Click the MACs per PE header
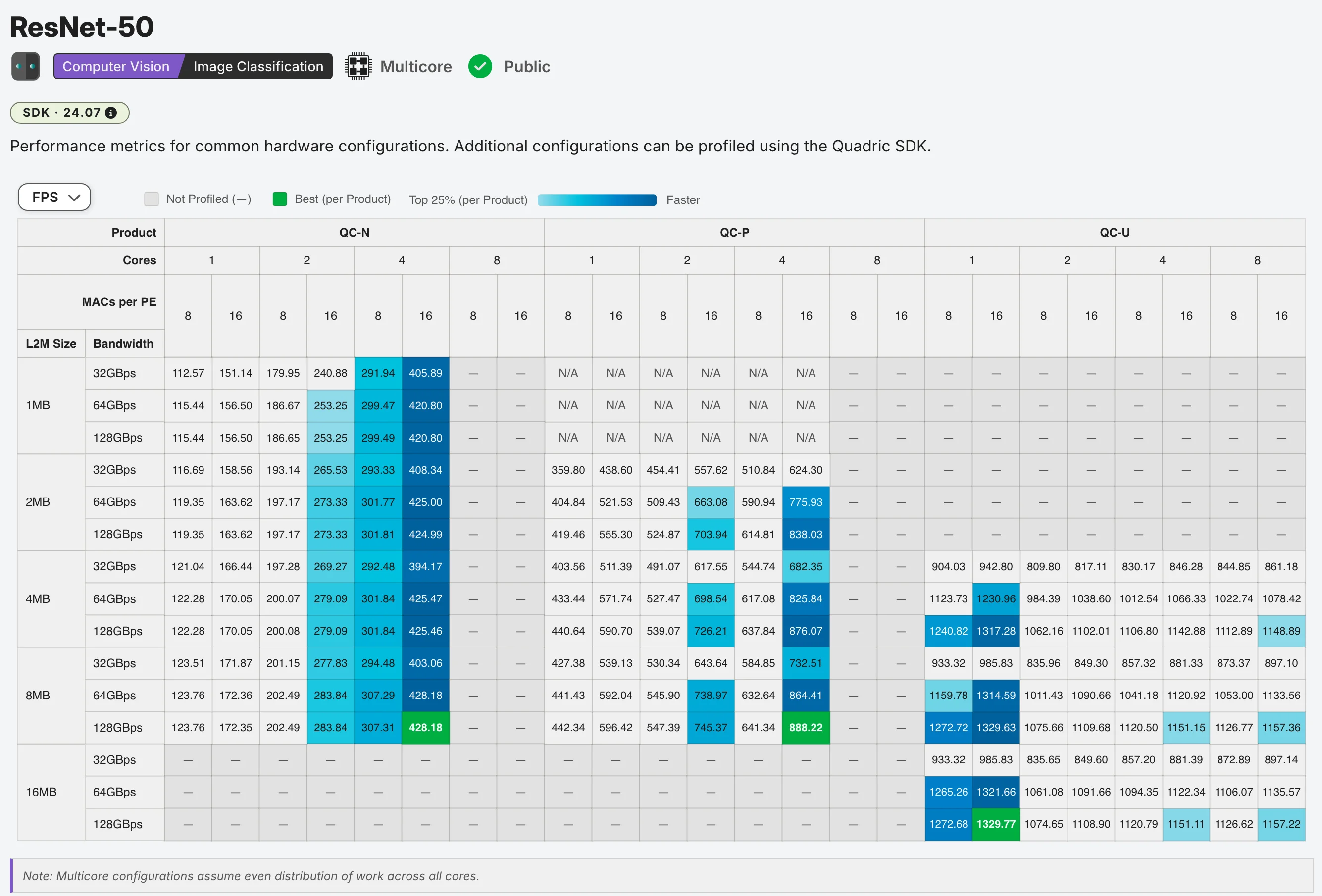1322x896 pixels. [x=91, y=302]
